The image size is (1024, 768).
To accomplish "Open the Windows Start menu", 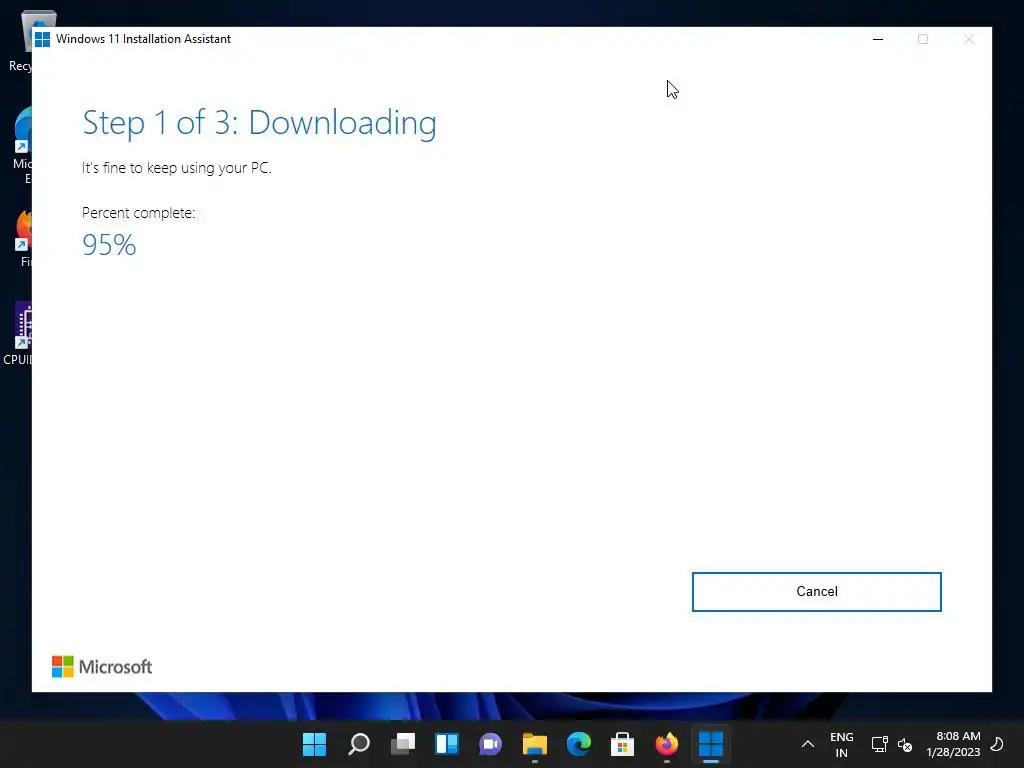I will (314, 744).
